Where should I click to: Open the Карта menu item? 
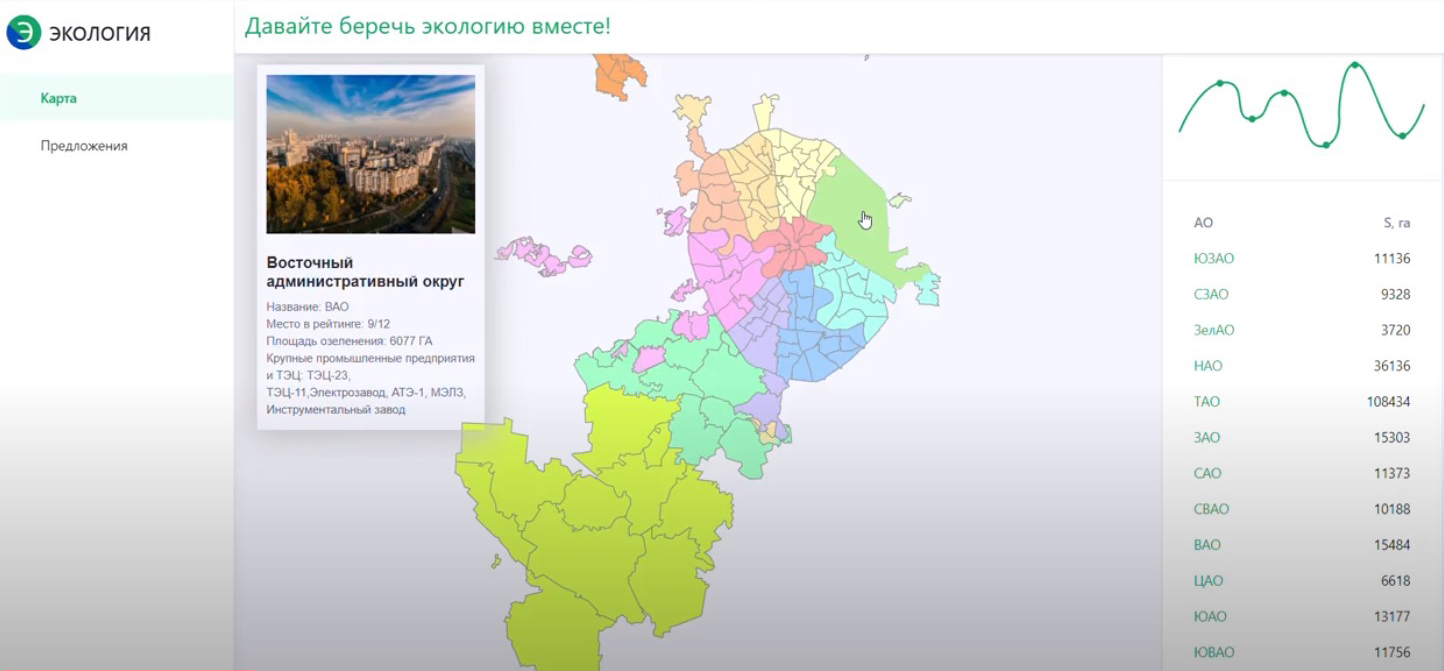point(58,98)
